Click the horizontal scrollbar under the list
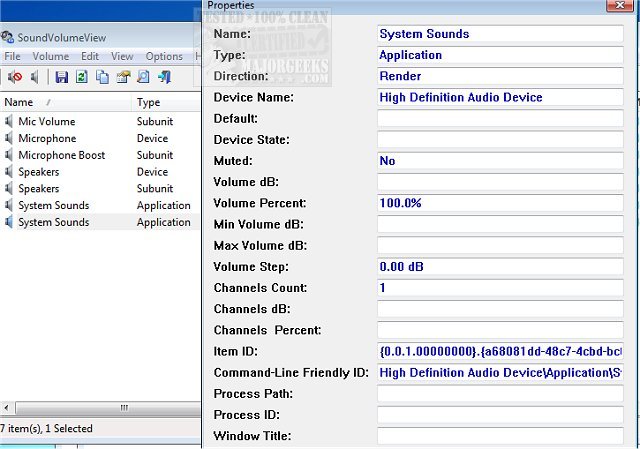The image size is (640, 449). point(124,407)
